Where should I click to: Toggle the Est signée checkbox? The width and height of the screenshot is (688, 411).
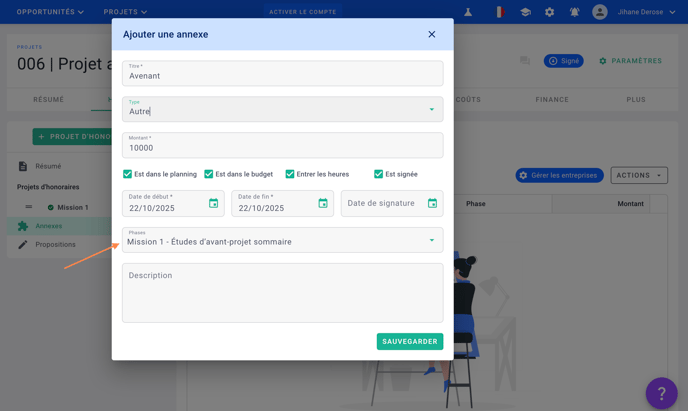coord(379,174)
